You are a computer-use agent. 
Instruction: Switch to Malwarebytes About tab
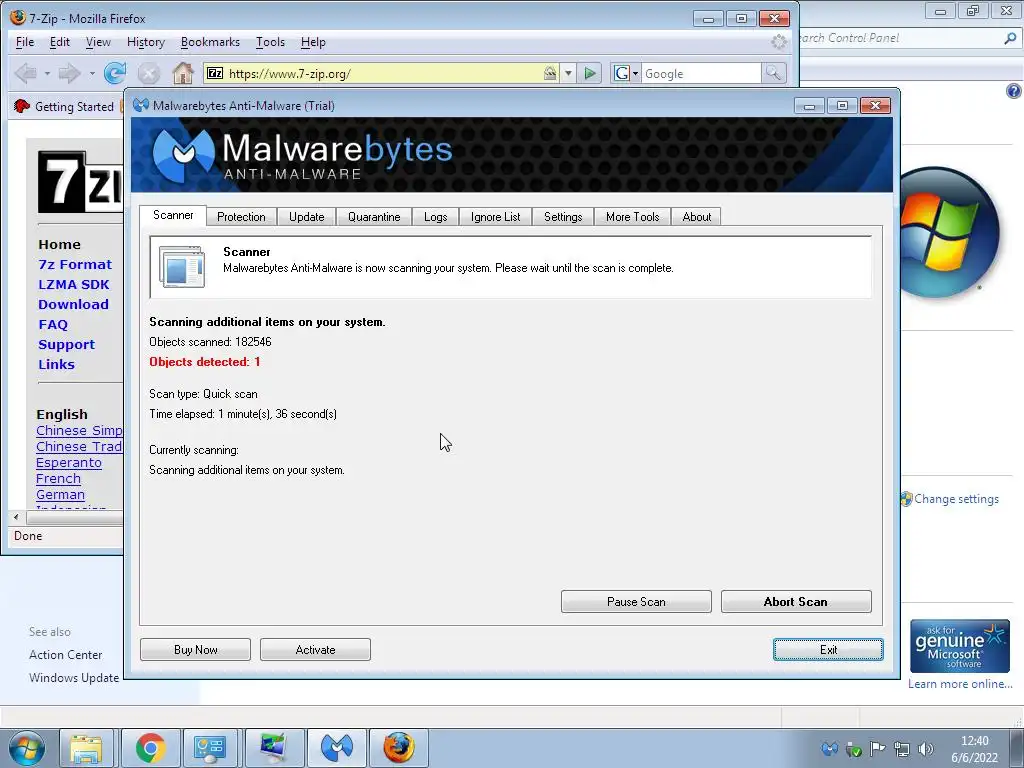point(697,217)
